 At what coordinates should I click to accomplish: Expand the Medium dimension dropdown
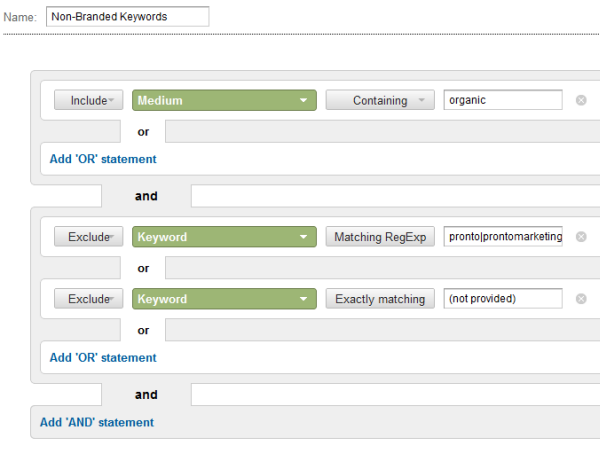224,100
